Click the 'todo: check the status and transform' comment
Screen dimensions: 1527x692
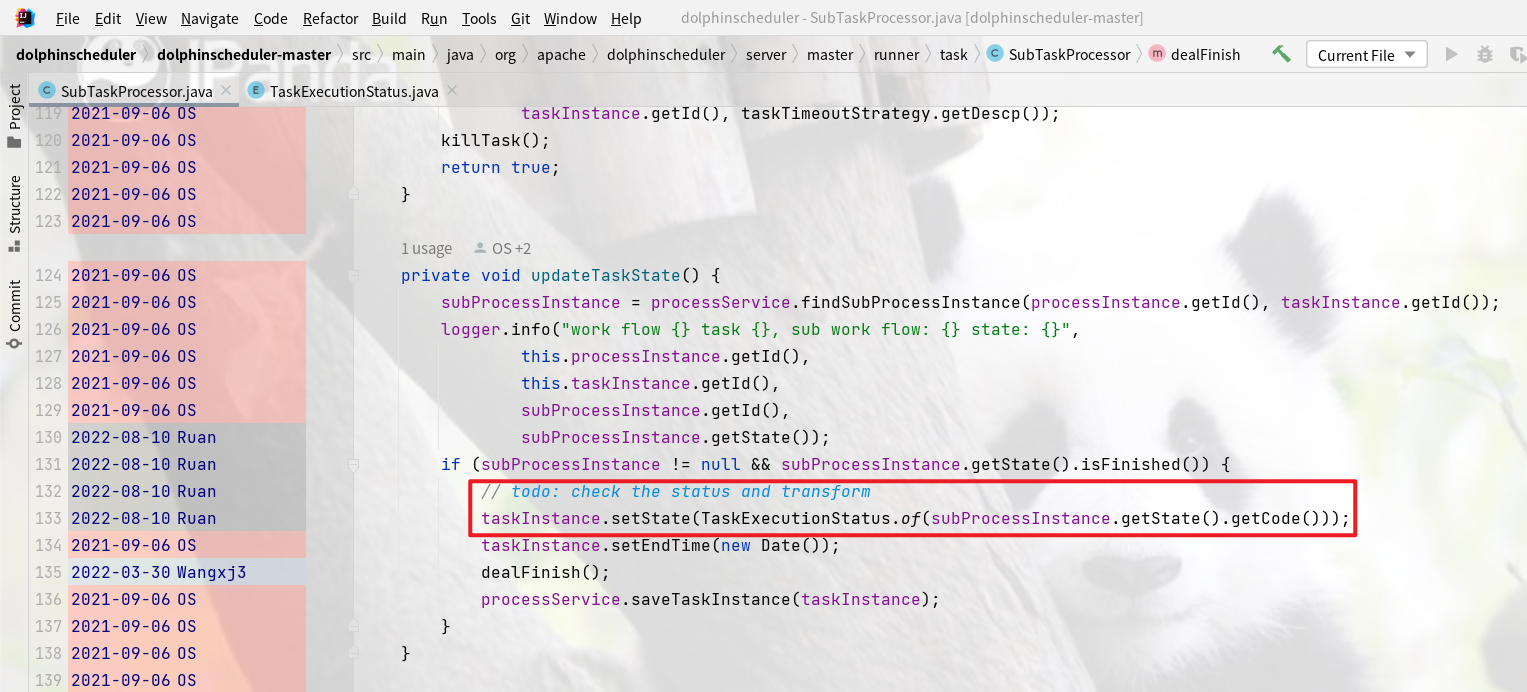pyautogui.click(x=675, y=491)
